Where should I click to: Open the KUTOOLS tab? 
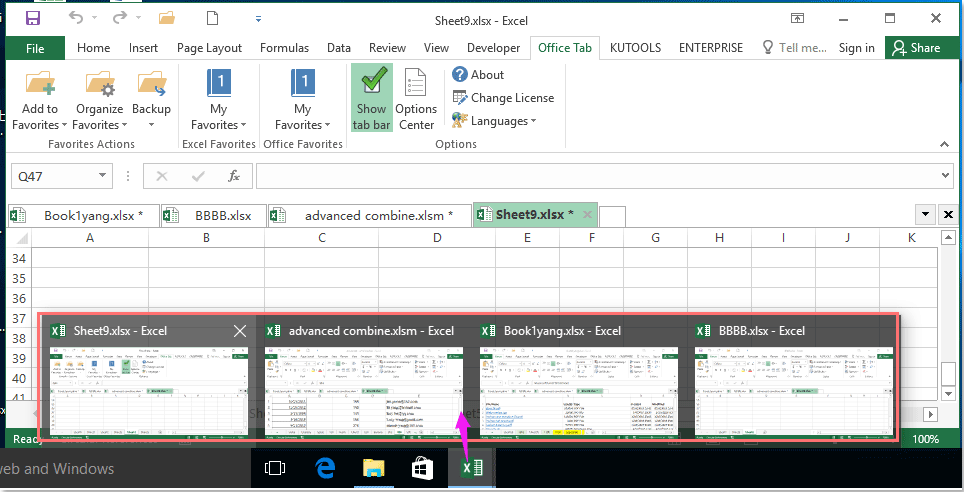(x=635, y=48)
